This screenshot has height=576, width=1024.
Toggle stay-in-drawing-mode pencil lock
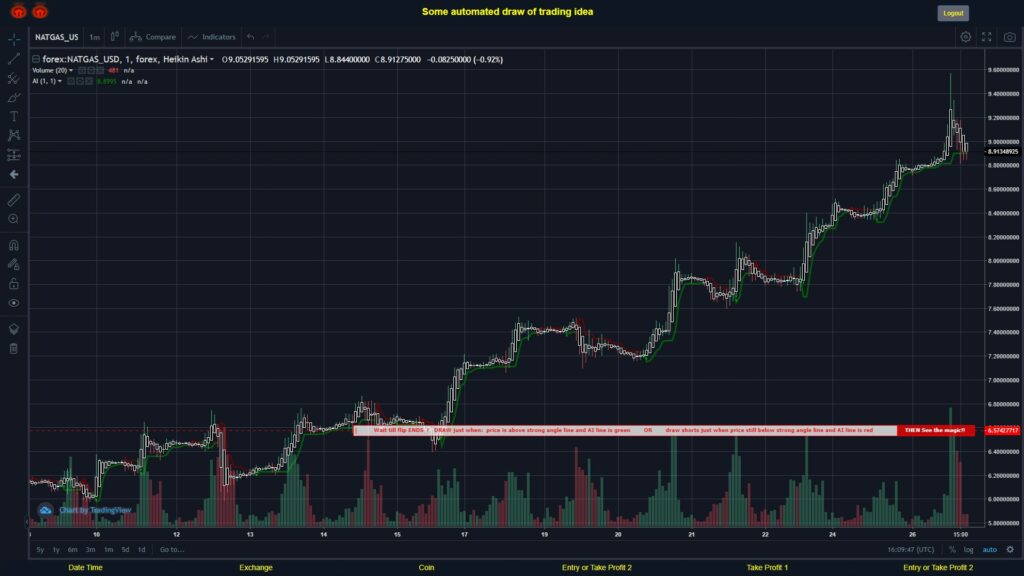(14, 264)
